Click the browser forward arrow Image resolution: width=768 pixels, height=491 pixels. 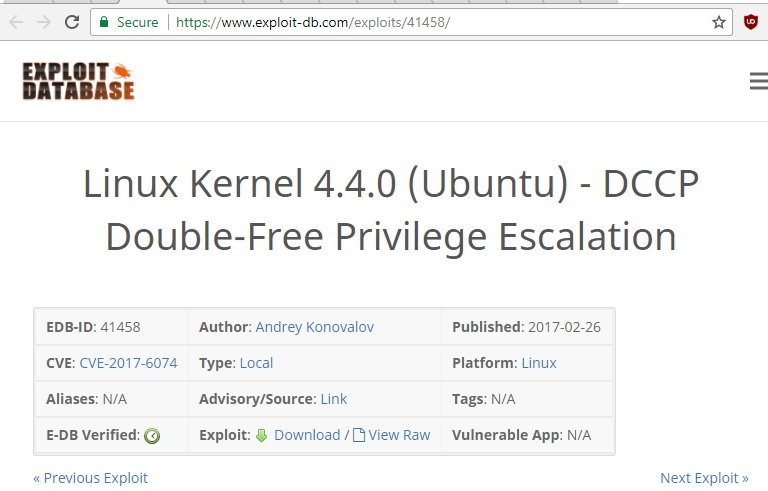(43, 22)
